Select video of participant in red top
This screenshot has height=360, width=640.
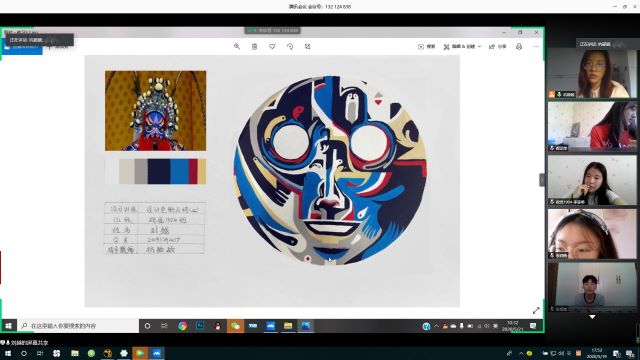592,127
